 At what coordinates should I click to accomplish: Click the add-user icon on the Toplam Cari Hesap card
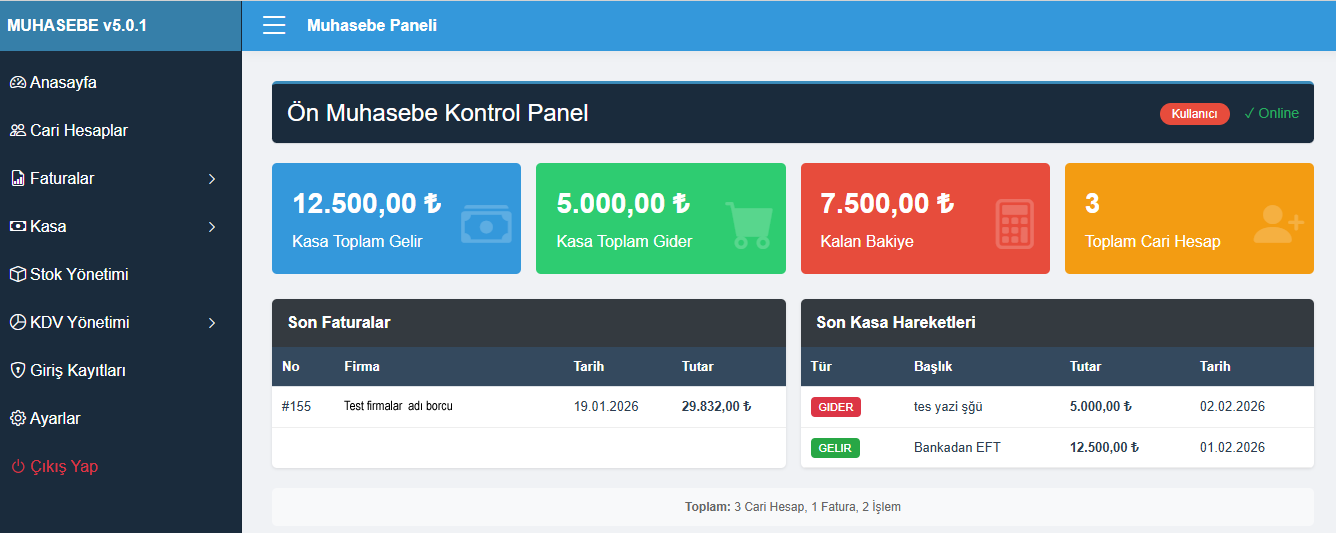point(1278,224)
